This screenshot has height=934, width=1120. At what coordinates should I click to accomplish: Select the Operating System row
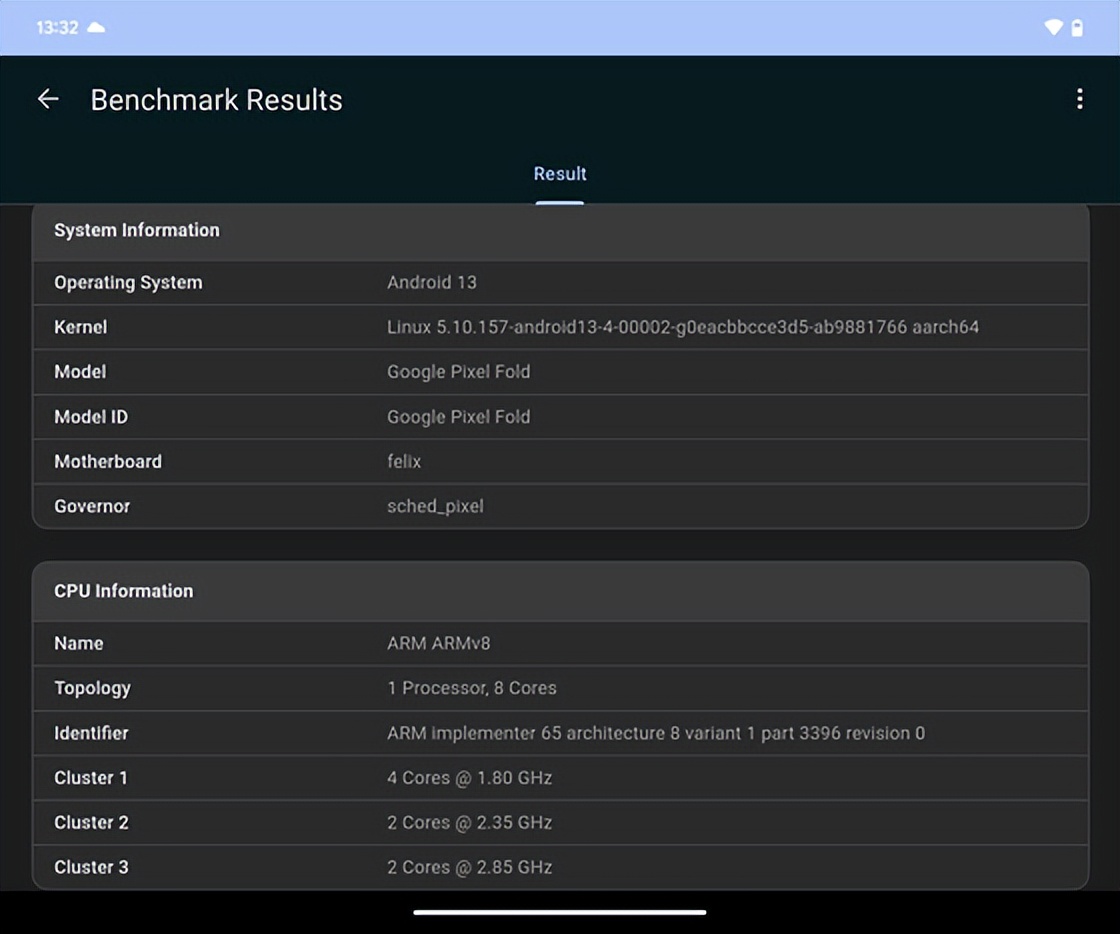click(x=560, y=283)
